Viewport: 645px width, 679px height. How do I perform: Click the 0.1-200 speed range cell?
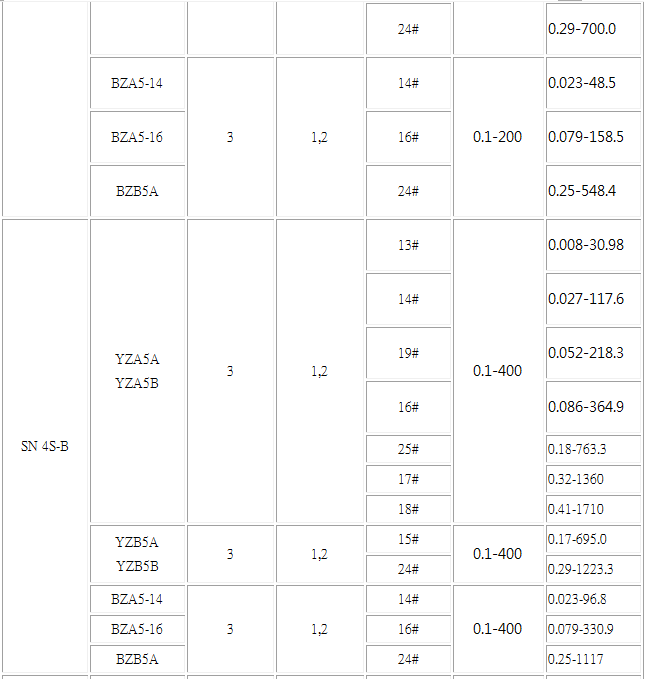click(498, 137)
